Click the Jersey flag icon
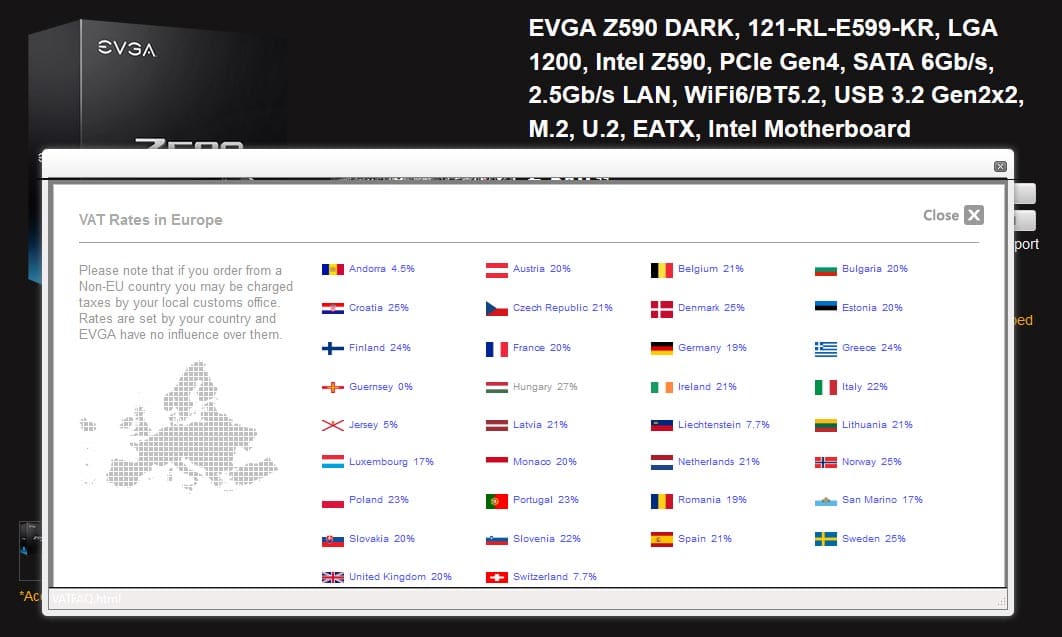This screenshot has height=637, width=1062. [x=333, y=426]
